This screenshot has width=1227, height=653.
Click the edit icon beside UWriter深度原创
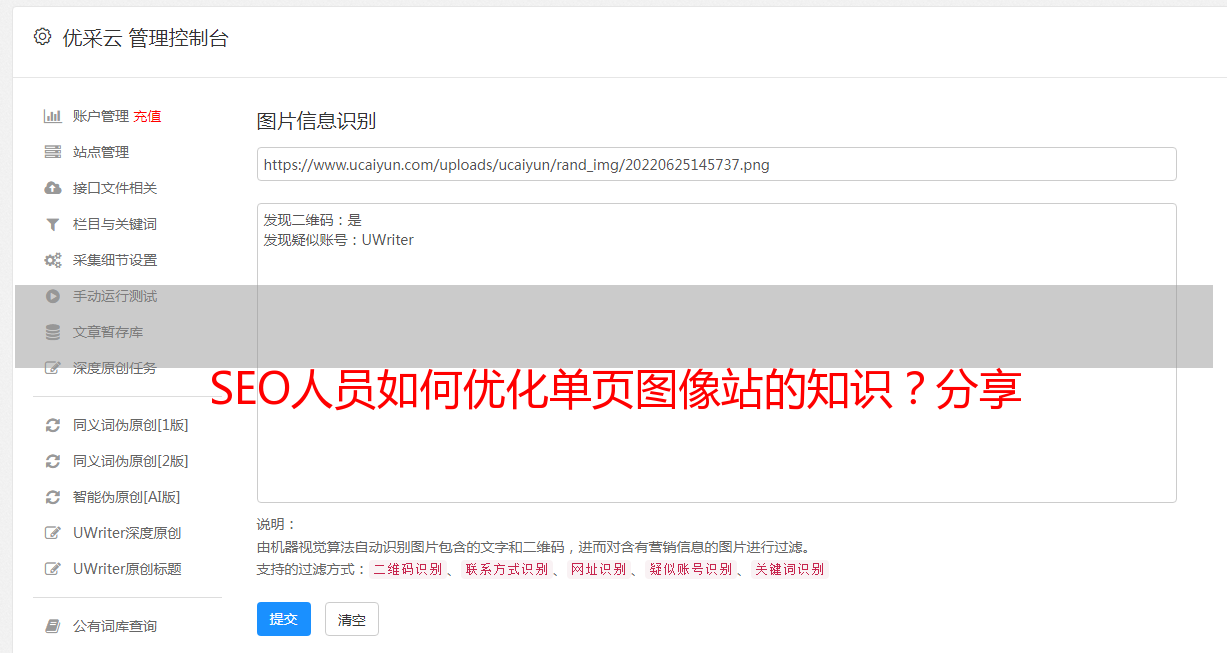(x=53, y=533)
